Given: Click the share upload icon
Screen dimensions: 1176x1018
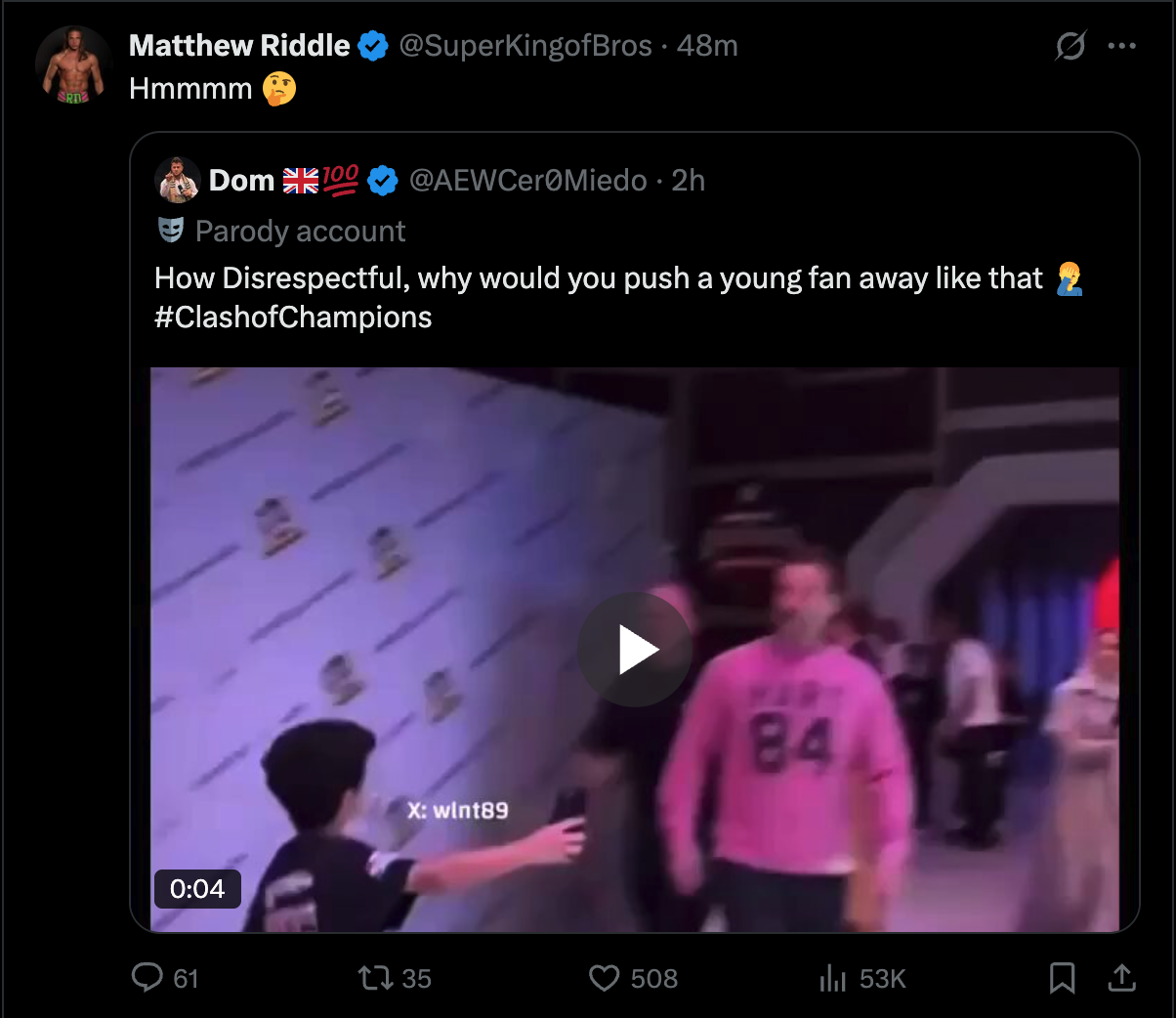Looking at the screenshot, I should (1122, 977).
